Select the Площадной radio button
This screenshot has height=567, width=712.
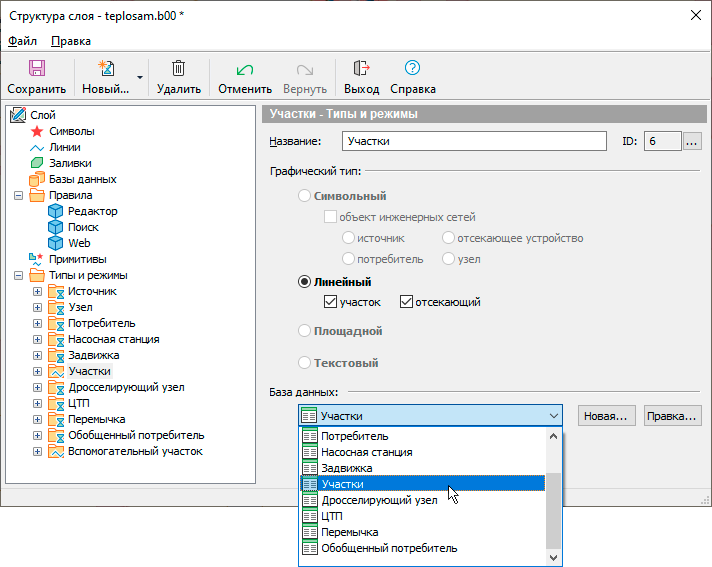[x=305, y=331]
